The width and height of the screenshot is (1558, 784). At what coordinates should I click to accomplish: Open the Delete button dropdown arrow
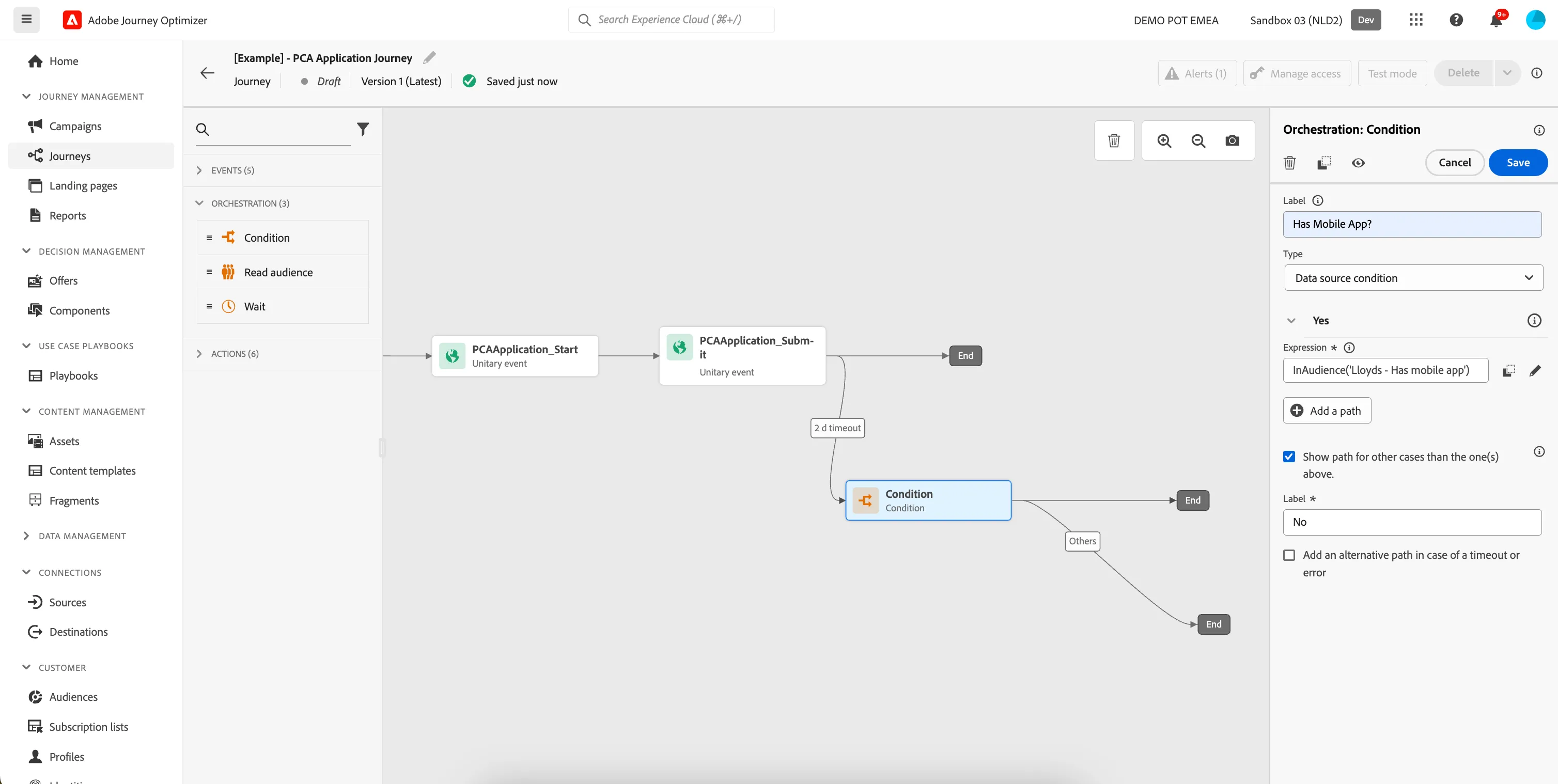(x=1507, y=73)
